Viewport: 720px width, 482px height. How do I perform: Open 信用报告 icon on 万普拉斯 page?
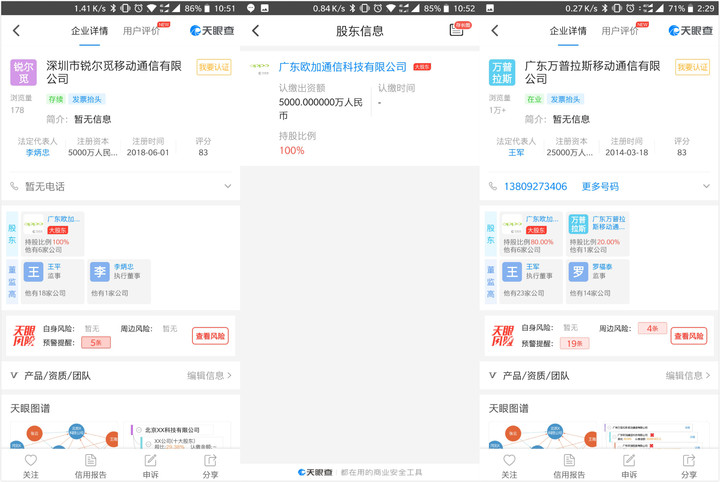(x=569, y=460)
